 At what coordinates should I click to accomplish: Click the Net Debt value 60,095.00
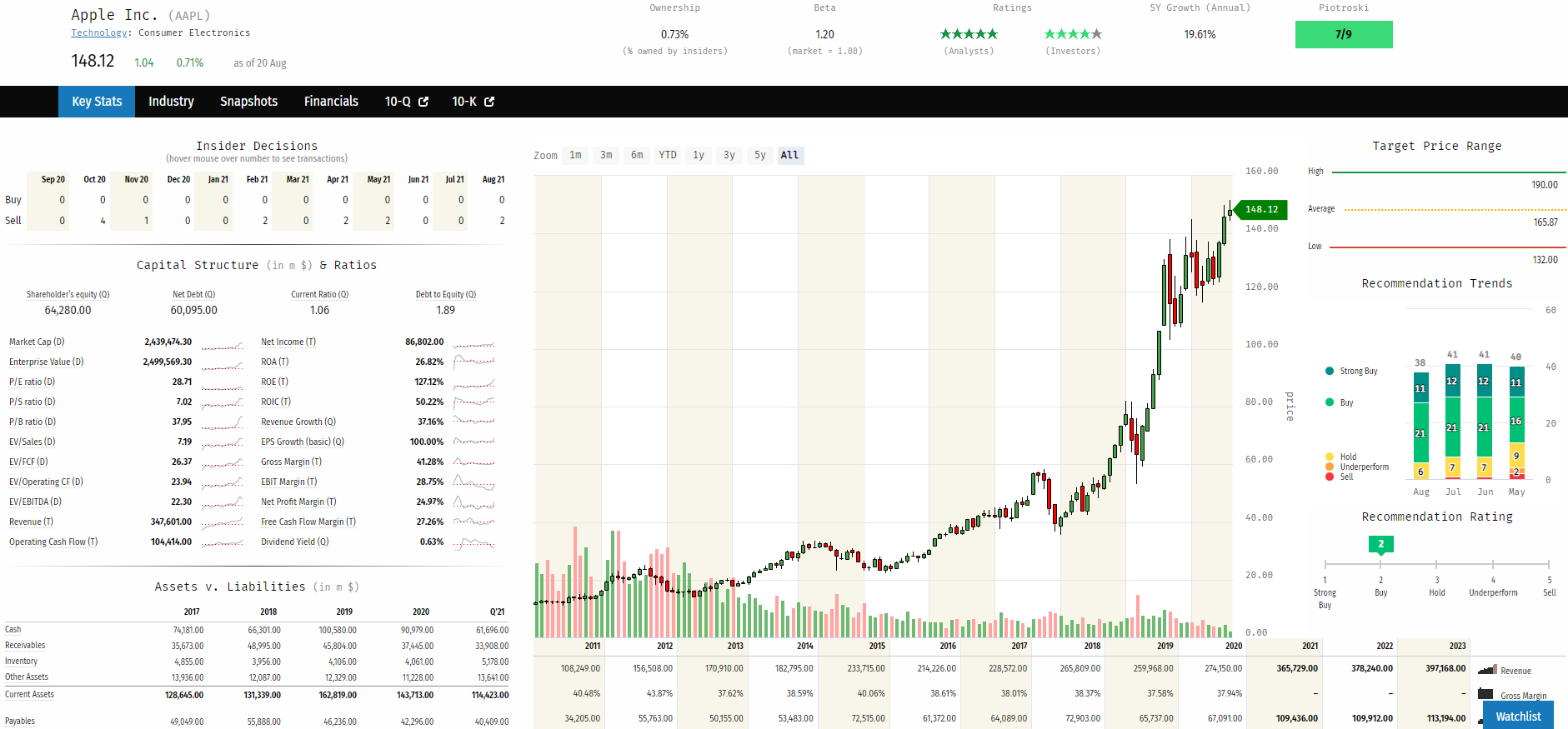[x=193, y=311]
